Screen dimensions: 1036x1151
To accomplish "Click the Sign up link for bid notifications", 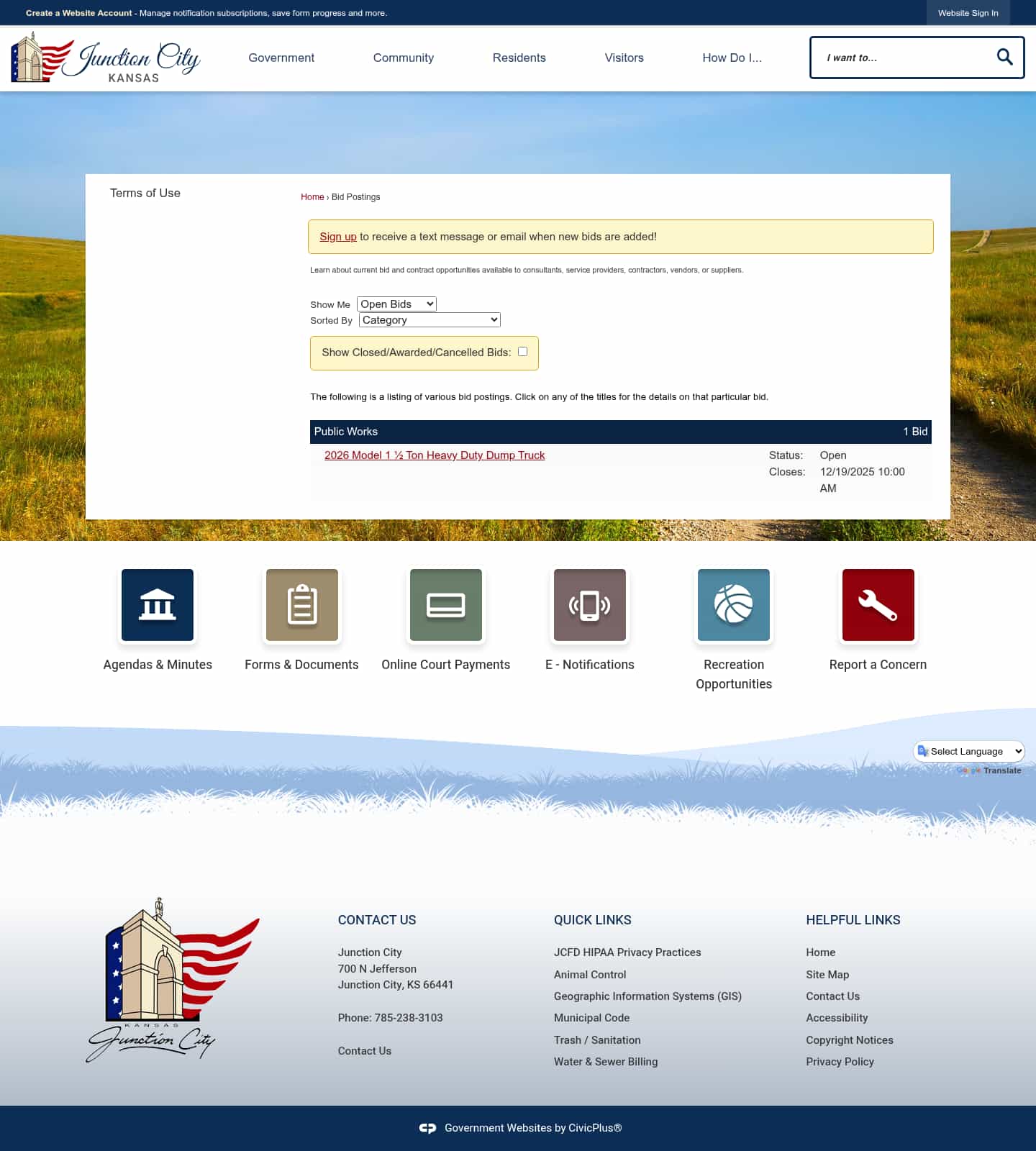I will pos(338,237).
